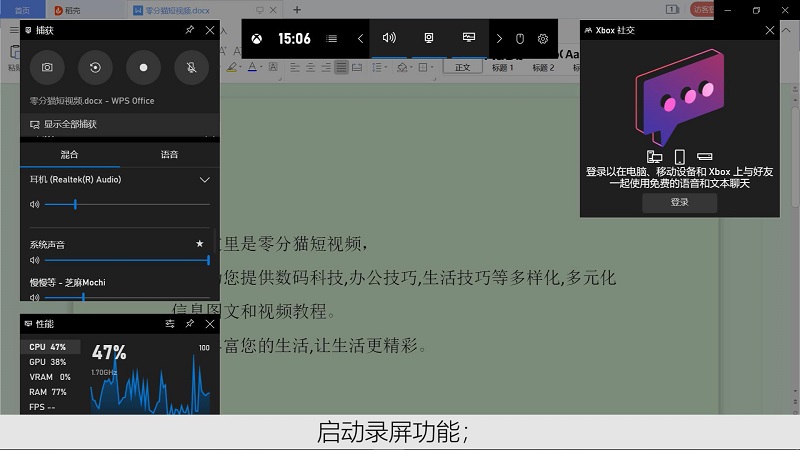Start recording with the record dot button
The image size is (800, 450).
tap(143, 67)
